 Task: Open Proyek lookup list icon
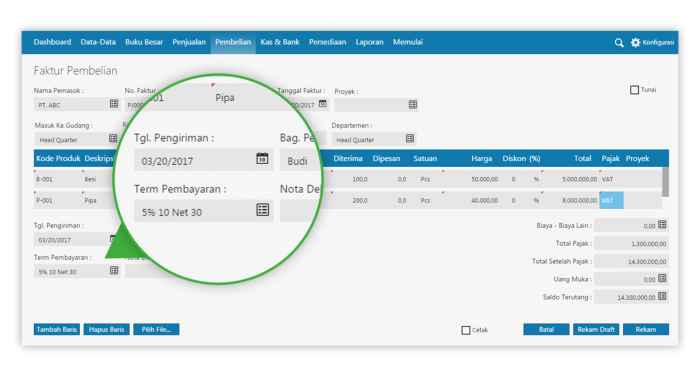click(x=412, y=104)
